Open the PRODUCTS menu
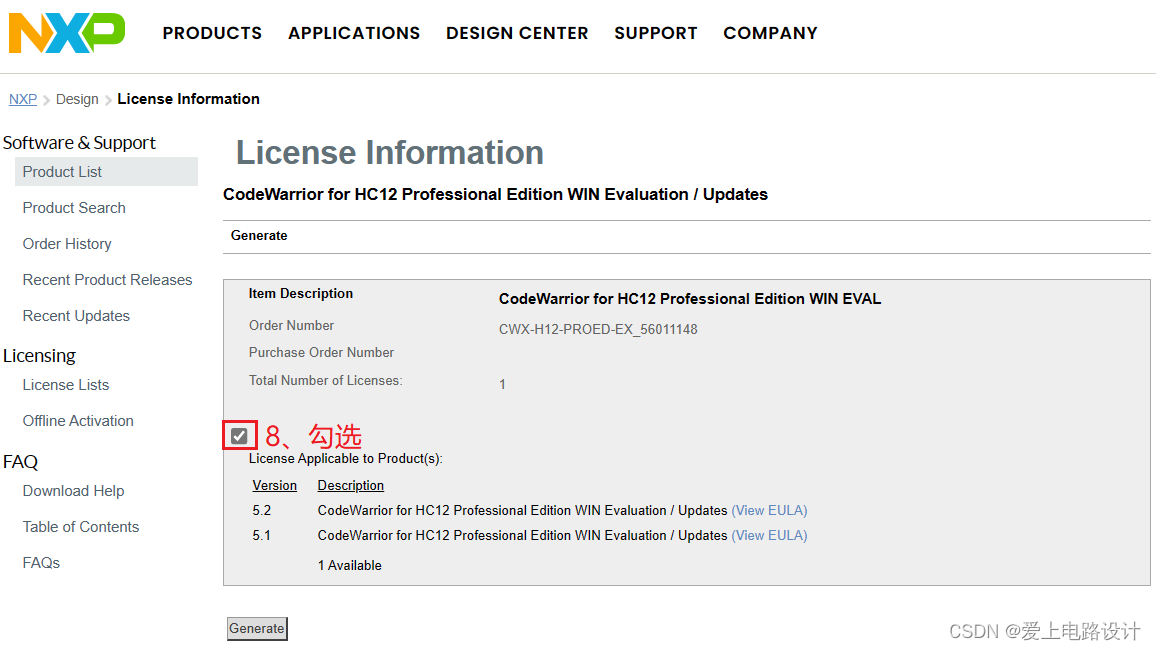 point(212,33)
